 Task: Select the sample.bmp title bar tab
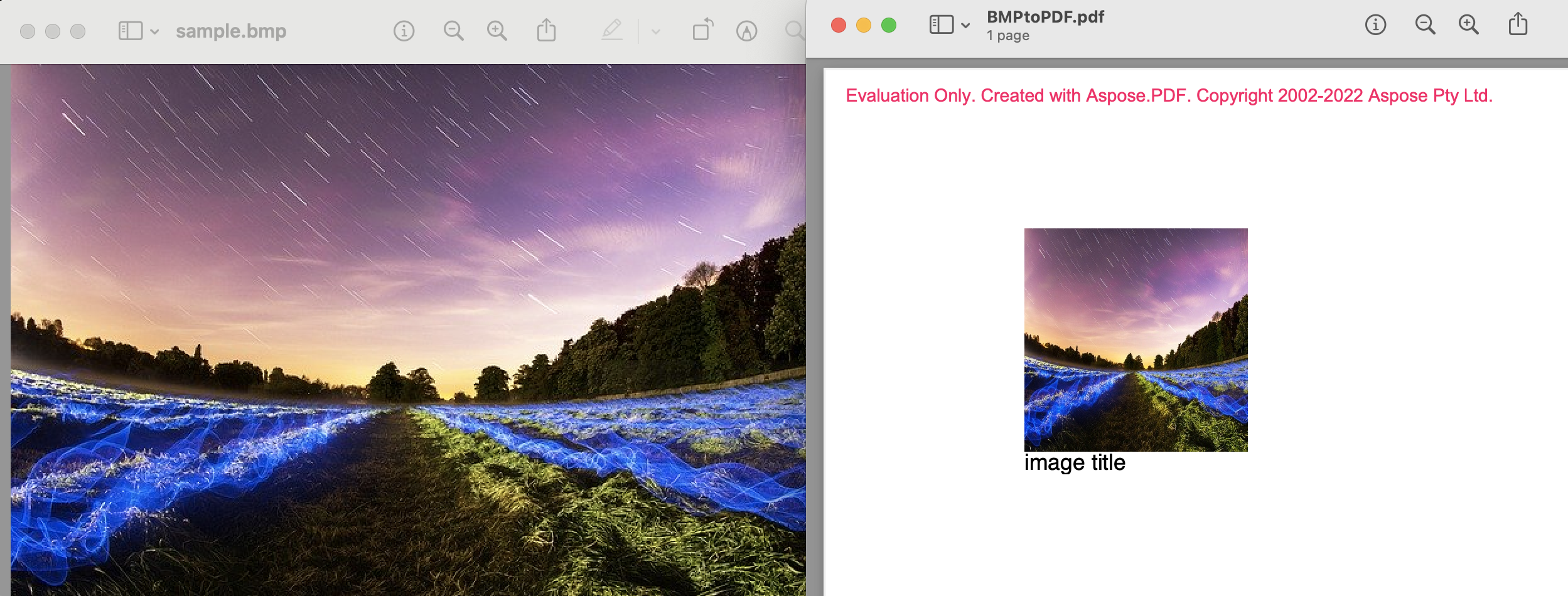pyautogui.click(x=230, y=30)
